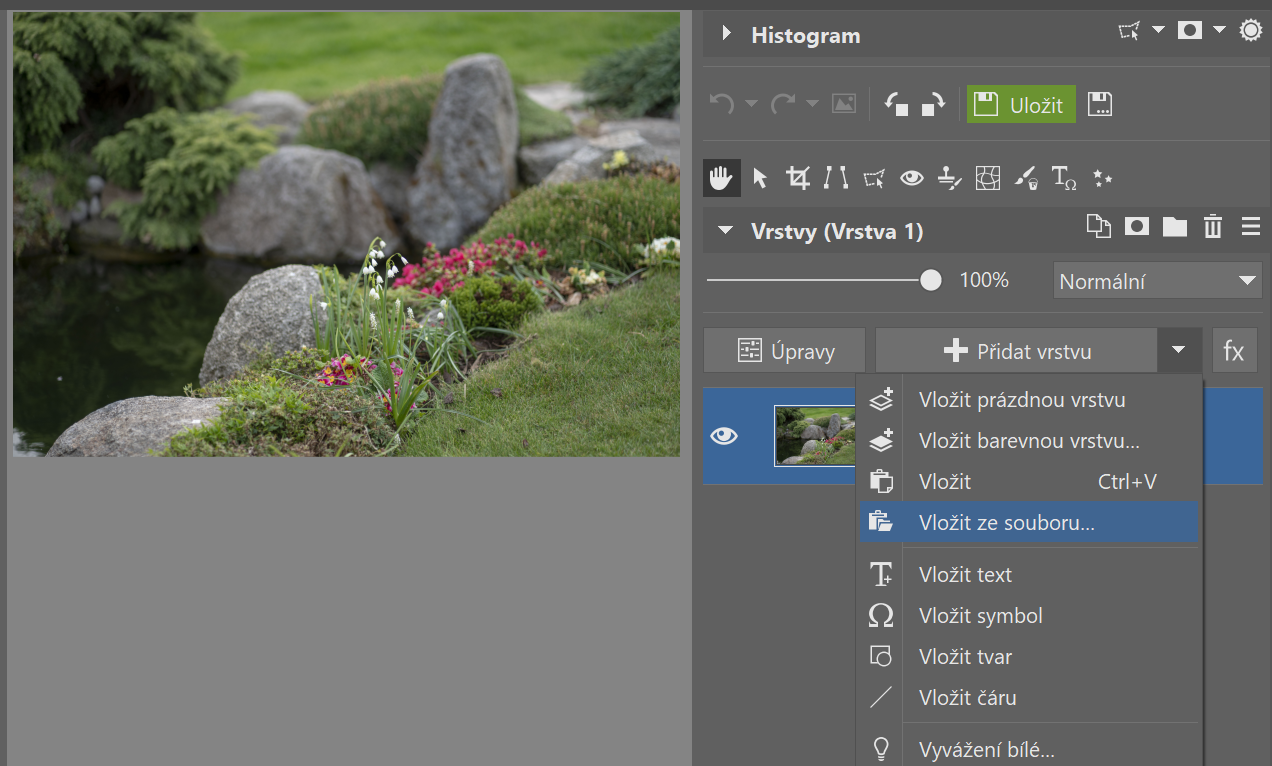Viewport: 1272px width, 766px height.
Task: Duplicate the layer via the copy icon
Action: (x=1099, y=227)
